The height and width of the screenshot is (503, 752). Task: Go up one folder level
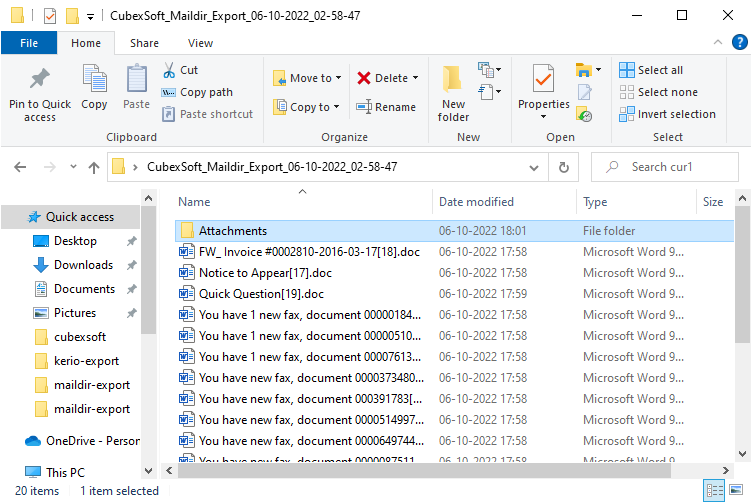click(94, 167)
